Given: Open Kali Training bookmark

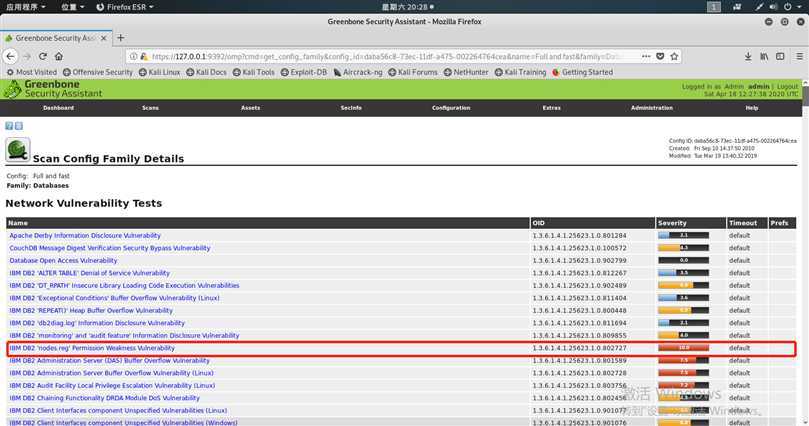Looking at the screenshot, I should 520,72.
